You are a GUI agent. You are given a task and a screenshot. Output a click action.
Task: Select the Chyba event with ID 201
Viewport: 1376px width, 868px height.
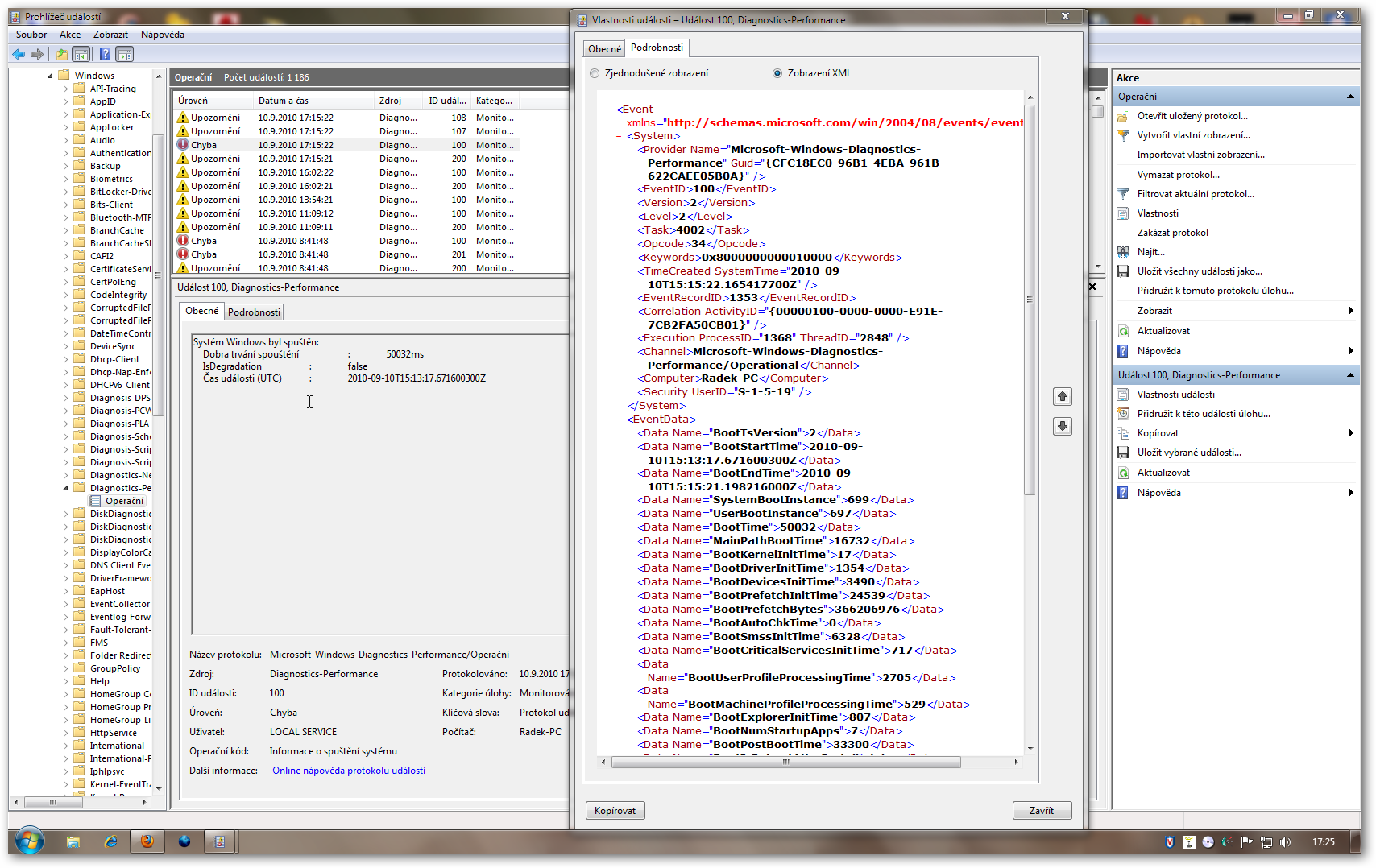[x=346, y=254]
